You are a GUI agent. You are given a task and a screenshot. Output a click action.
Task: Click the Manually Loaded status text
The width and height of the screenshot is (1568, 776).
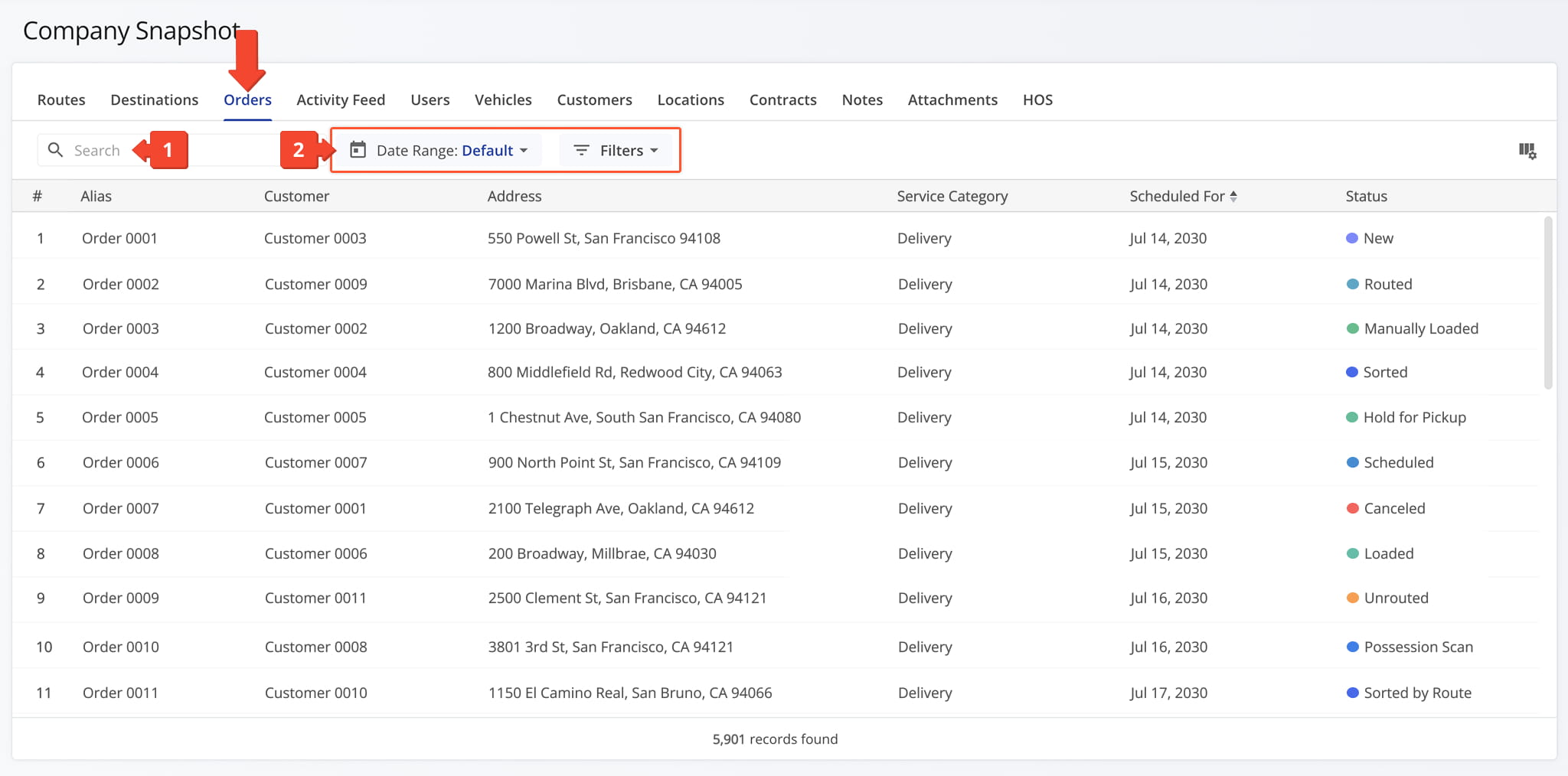(x=1421, y=328)
